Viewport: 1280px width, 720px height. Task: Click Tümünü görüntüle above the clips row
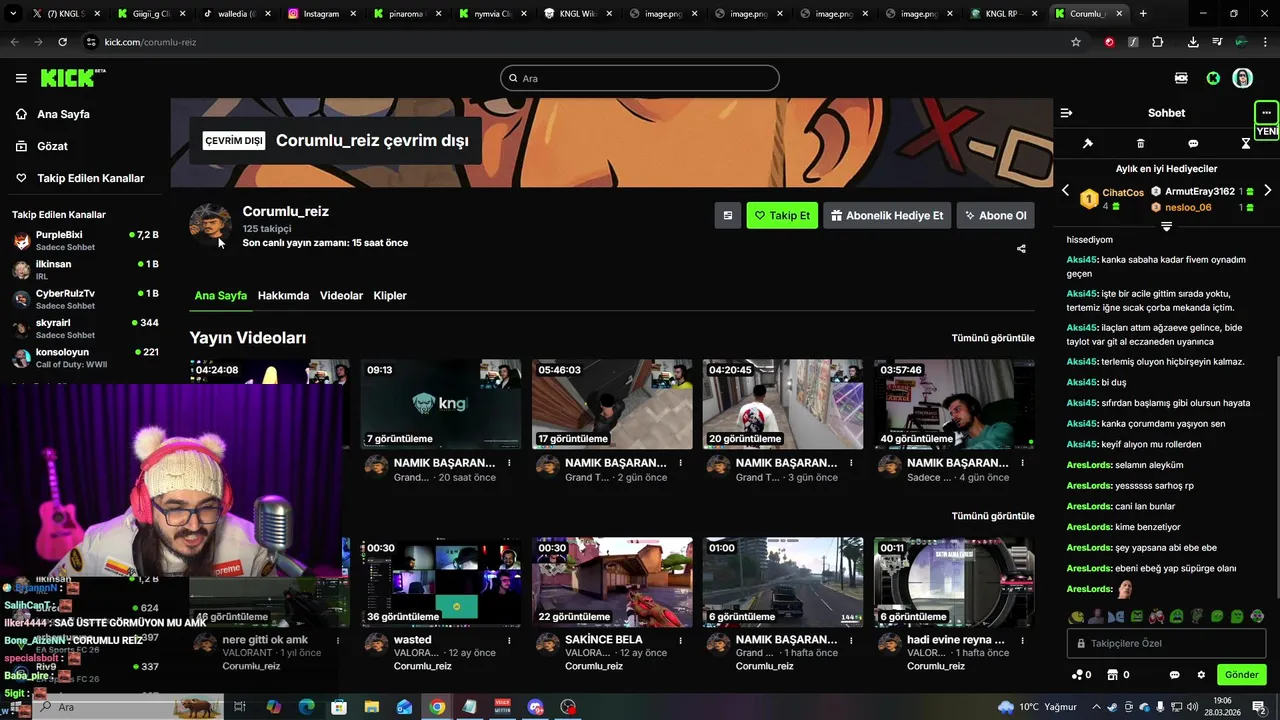tap(993, 516)
